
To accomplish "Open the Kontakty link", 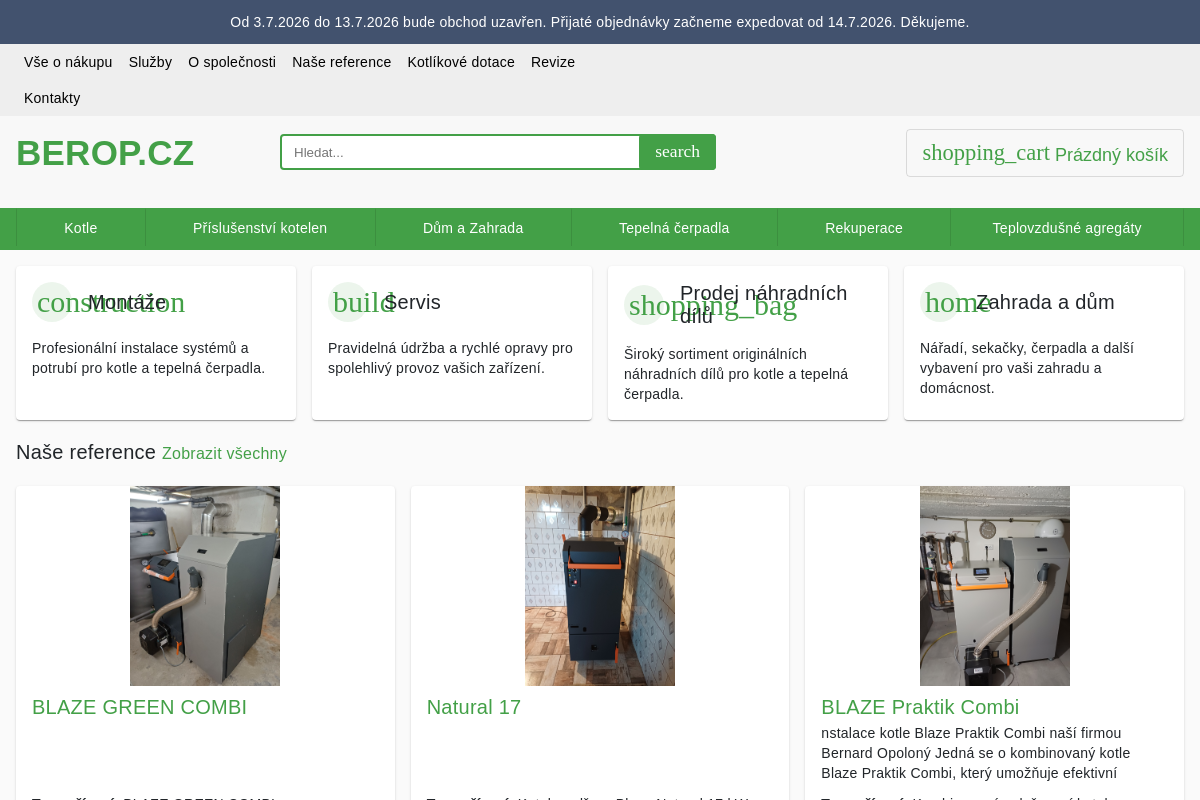I will tap(52, 98).
